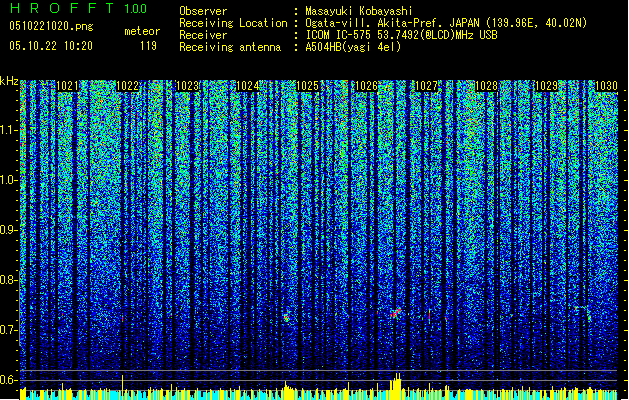Click the 1021 time marker

(x=67, y=86)
